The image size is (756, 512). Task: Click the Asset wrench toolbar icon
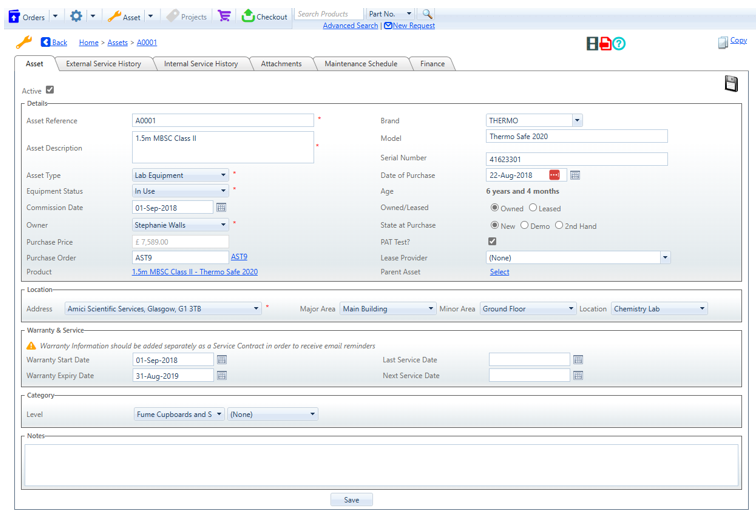pos(114,16)
